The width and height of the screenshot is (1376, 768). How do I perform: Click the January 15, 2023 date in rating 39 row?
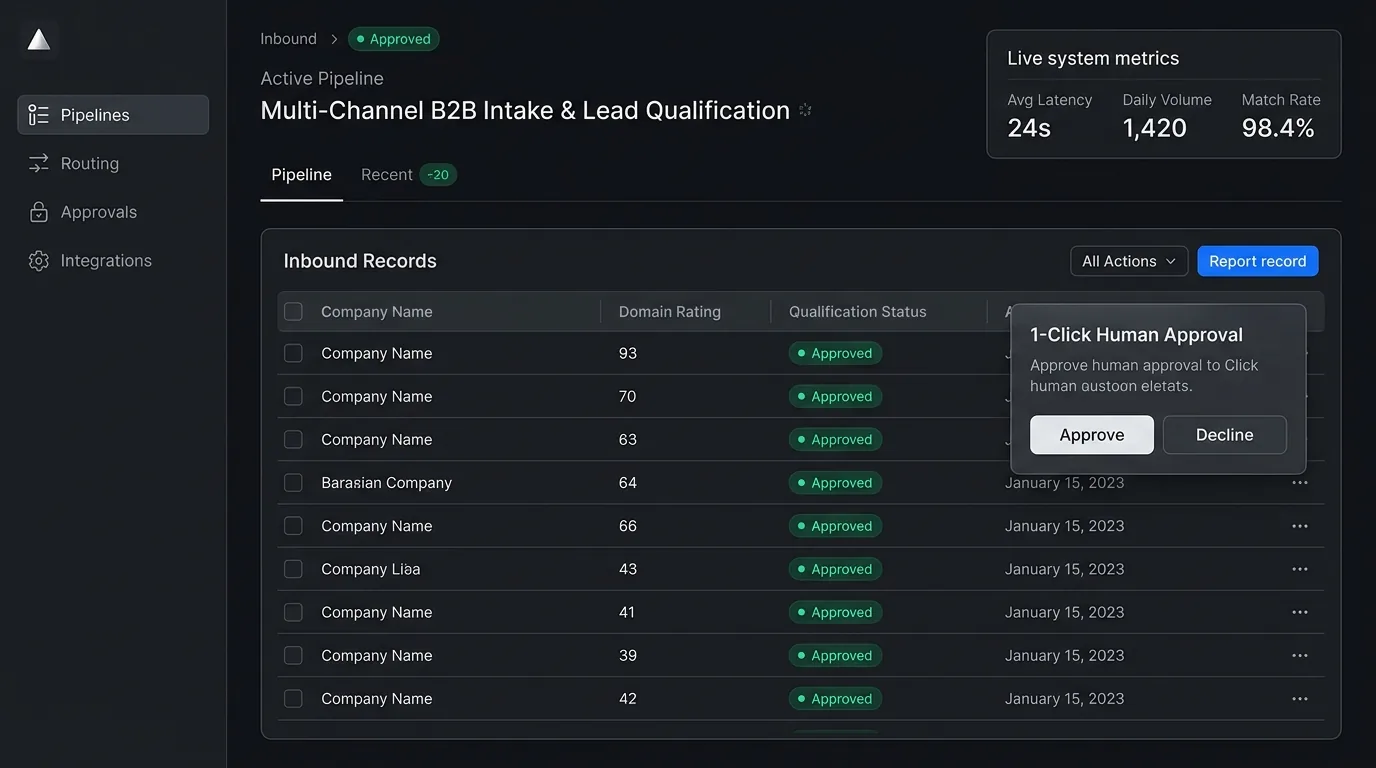1064,656
